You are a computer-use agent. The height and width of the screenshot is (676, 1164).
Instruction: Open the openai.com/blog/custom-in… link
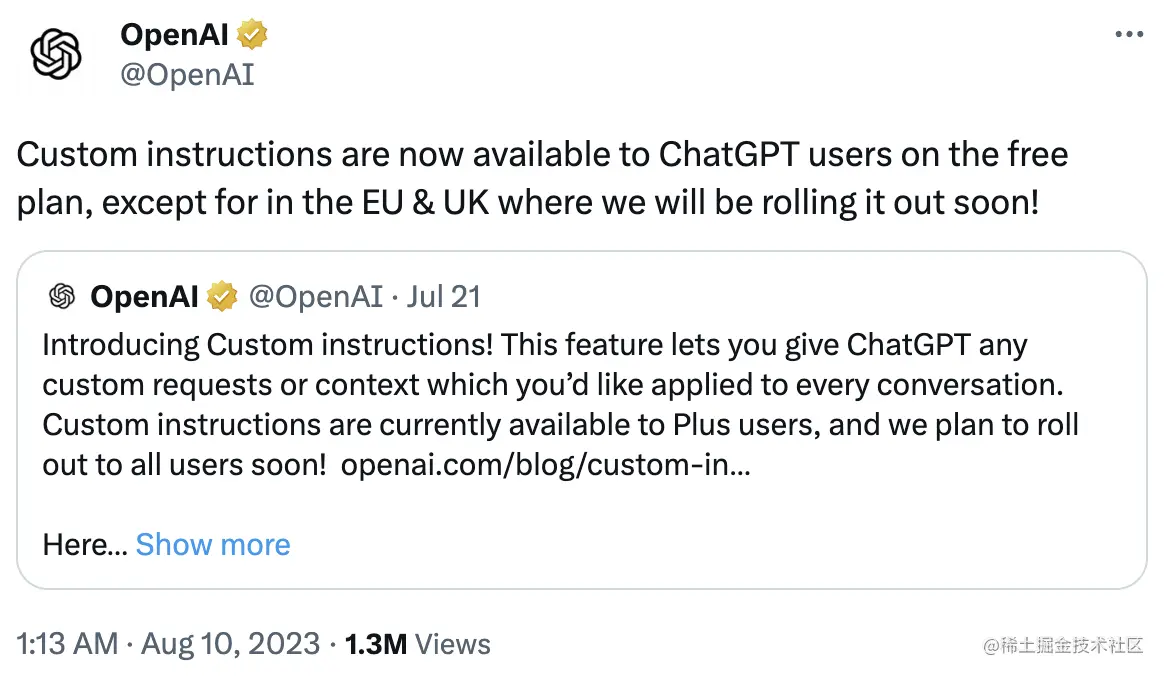pos(546,465)
